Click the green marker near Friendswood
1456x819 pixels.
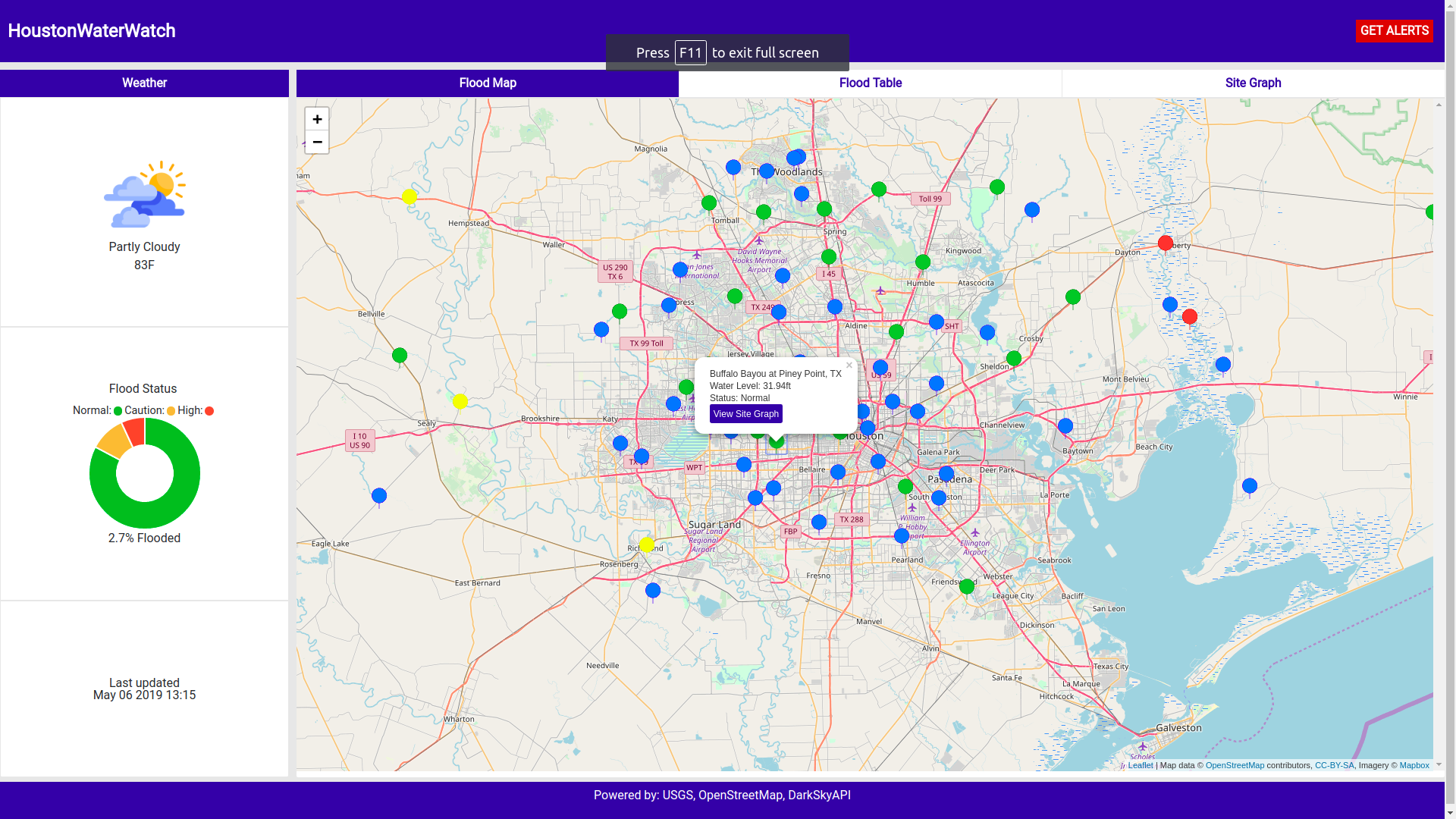point(967,586)
